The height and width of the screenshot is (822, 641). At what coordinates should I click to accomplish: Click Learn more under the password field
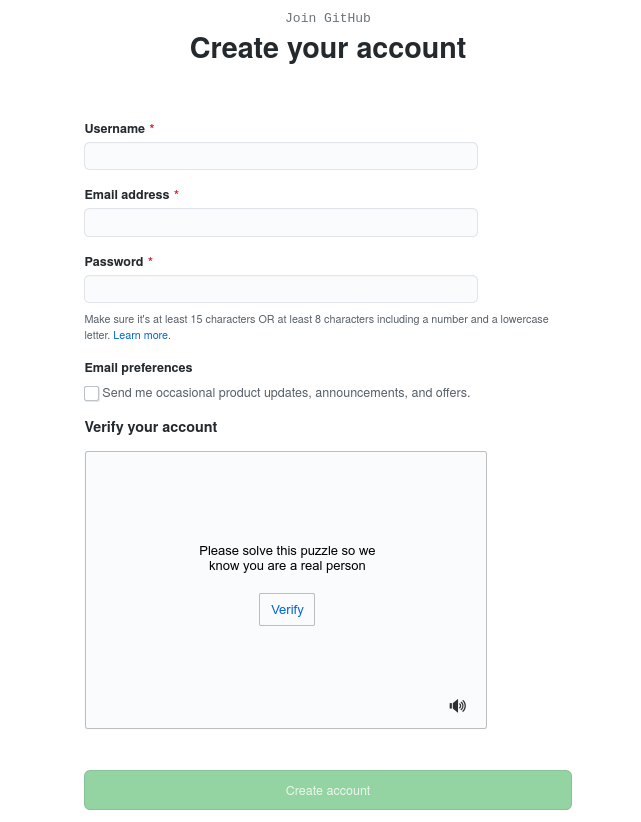(x=140, y=335)
